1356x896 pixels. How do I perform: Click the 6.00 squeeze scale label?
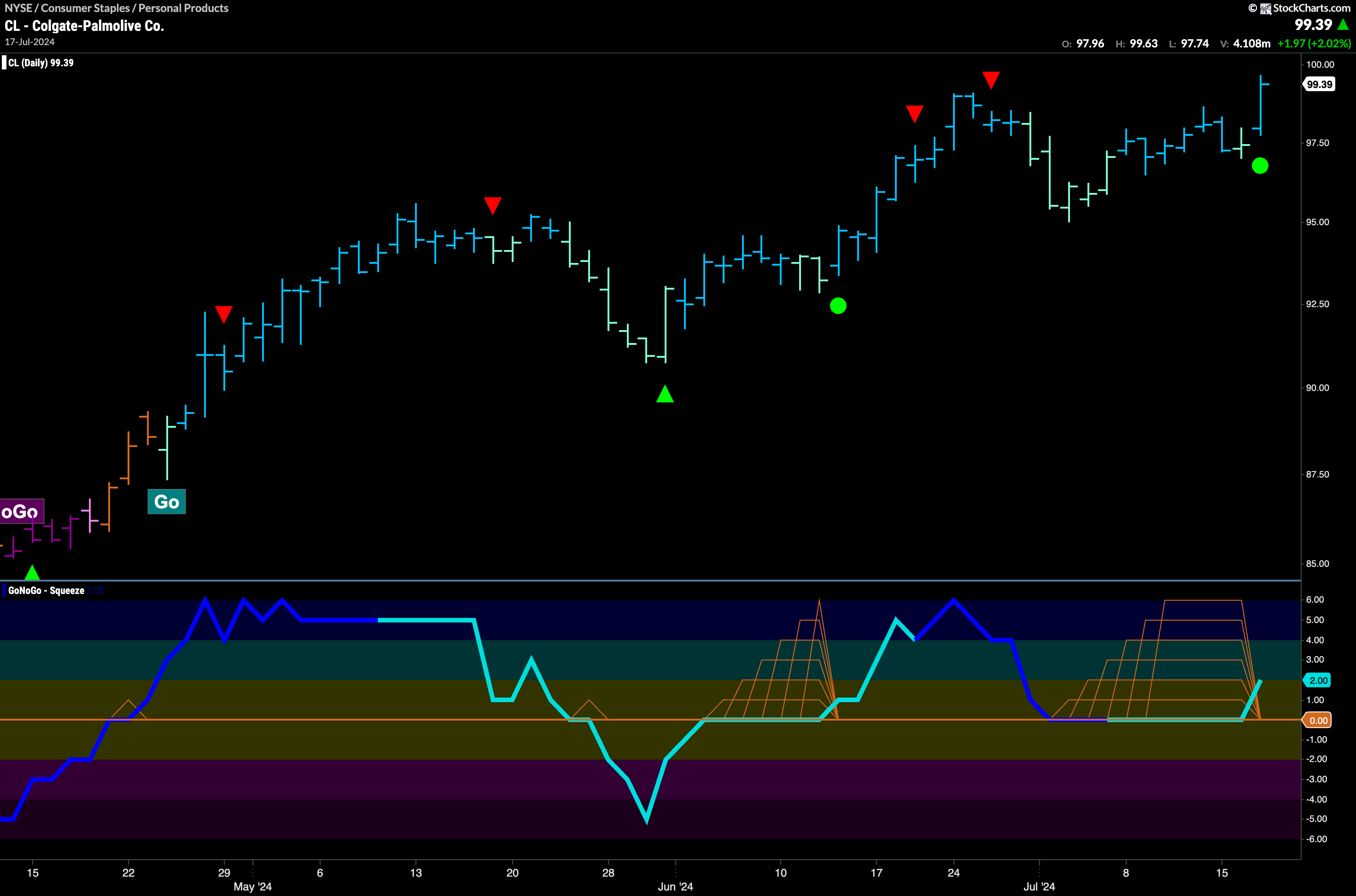click(1315, 599)
